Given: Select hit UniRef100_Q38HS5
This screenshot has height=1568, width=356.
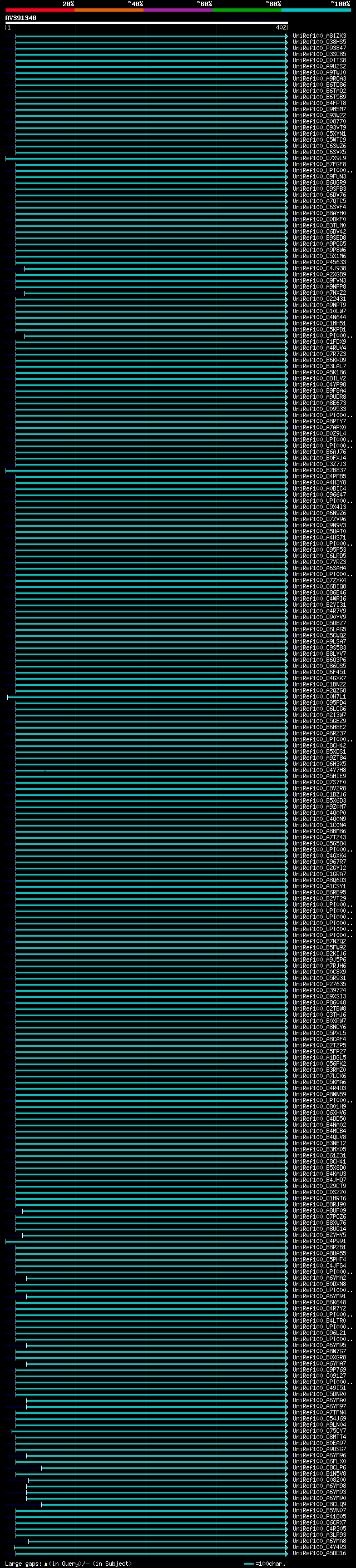Looking at the screenshot, I should (x=319, y=42).
